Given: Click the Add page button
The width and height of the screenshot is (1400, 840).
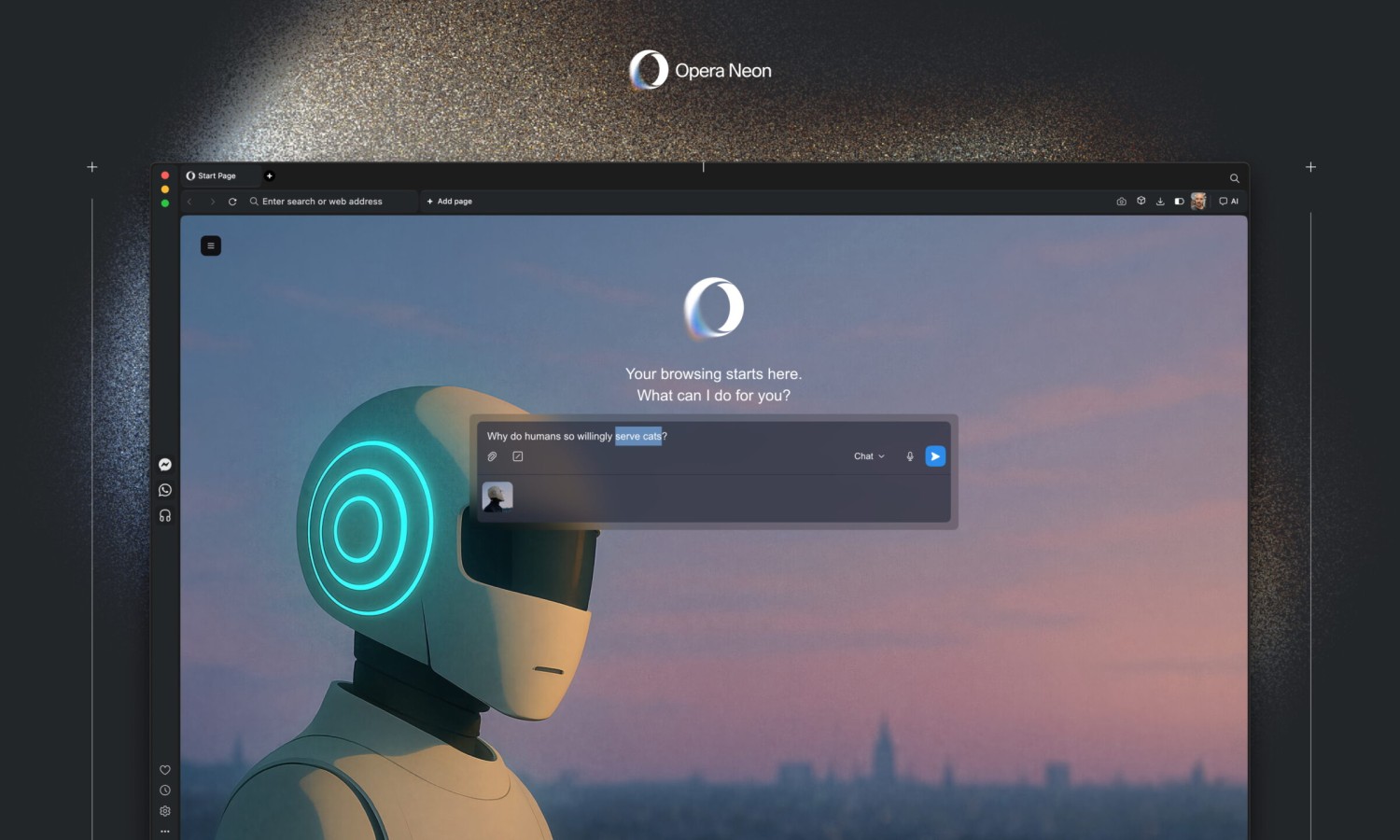Looking at the screenshot, I should pos(450,202).
